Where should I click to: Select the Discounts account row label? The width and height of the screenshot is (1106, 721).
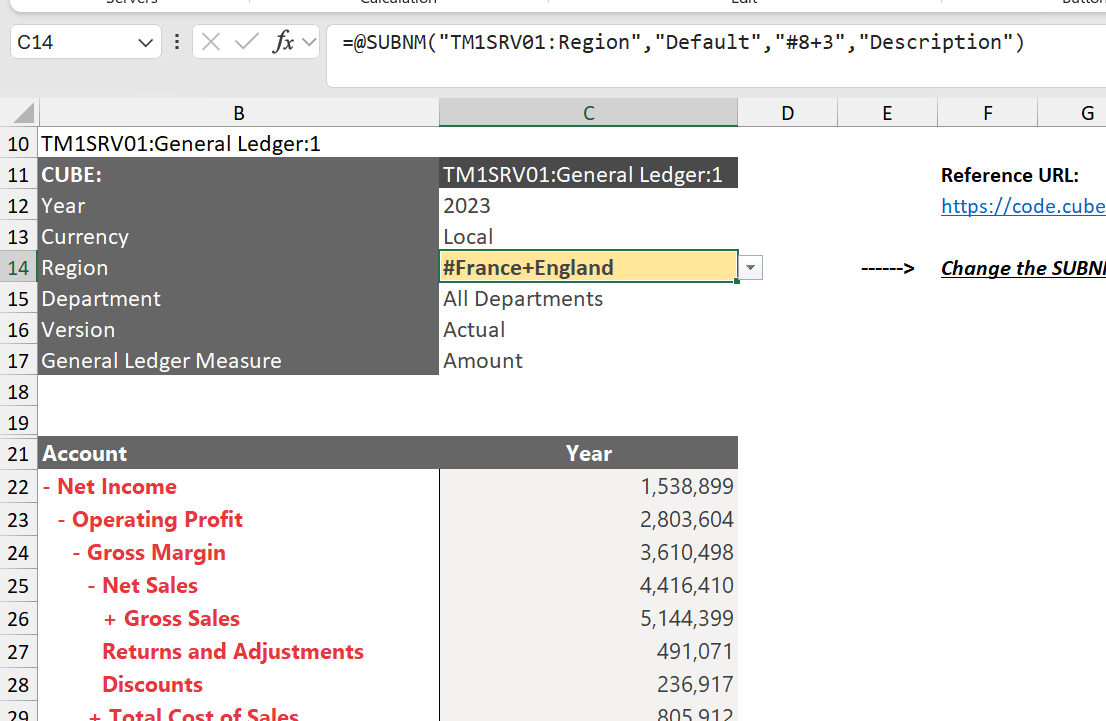click(152, 685)
